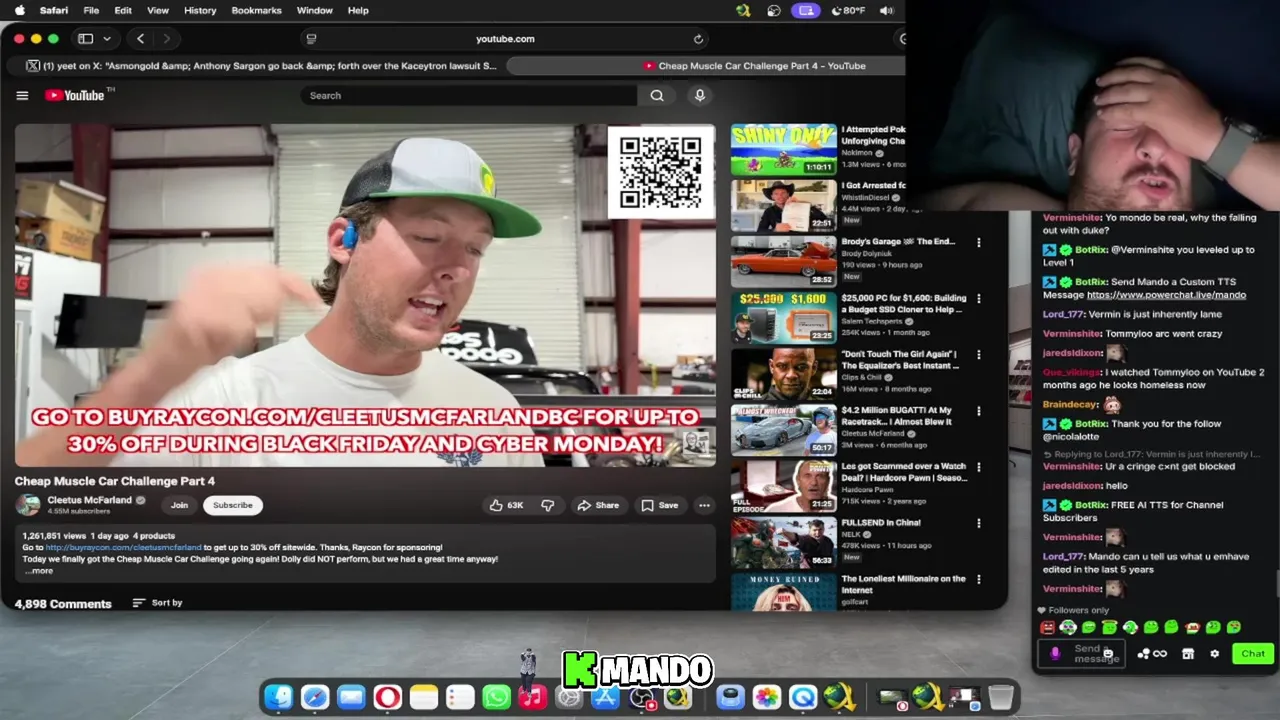Open QuickTime Player from the Dock

point(803,697)
